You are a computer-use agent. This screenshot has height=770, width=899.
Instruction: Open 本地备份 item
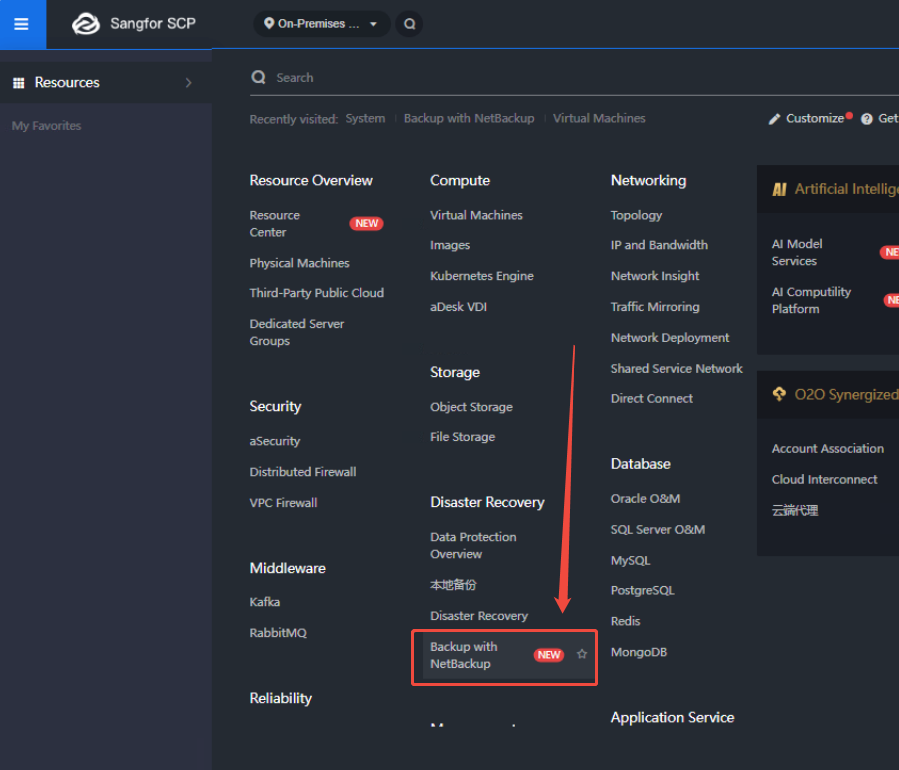[x=454, y=585]
